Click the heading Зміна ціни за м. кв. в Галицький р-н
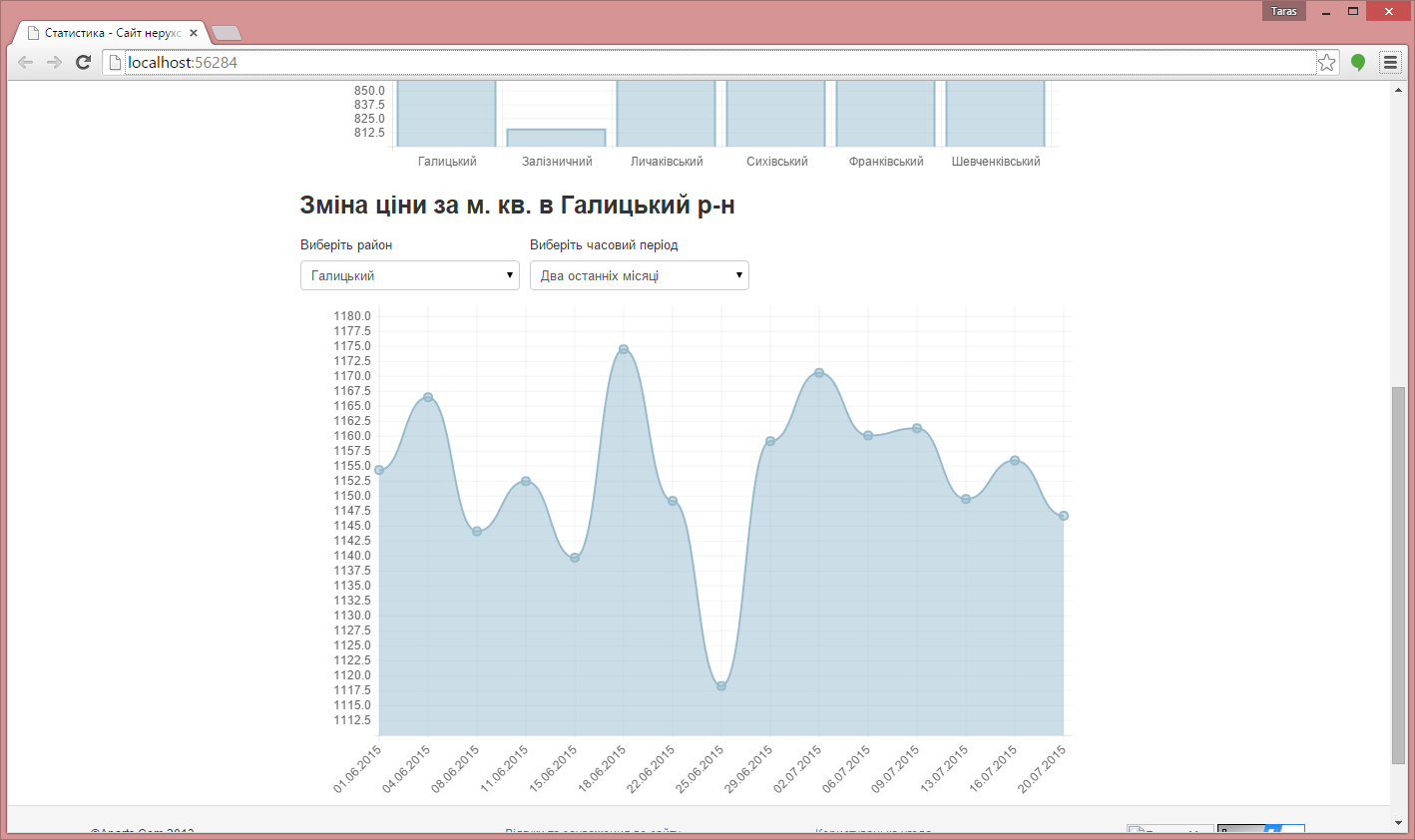 coord(517,206)
